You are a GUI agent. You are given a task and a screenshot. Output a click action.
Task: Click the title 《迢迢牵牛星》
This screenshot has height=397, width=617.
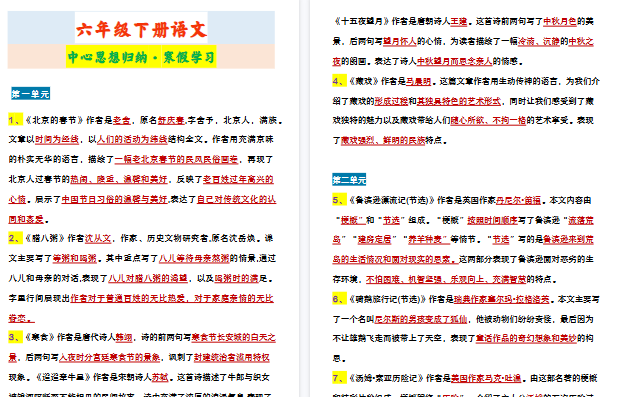tap(63, 377)
